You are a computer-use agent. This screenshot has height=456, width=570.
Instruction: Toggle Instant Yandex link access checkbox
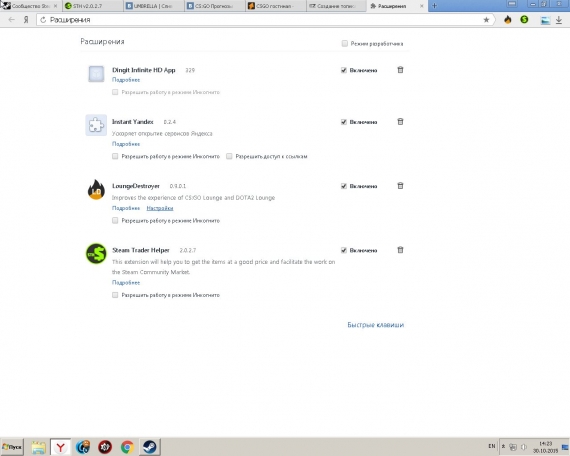(229, 156)
